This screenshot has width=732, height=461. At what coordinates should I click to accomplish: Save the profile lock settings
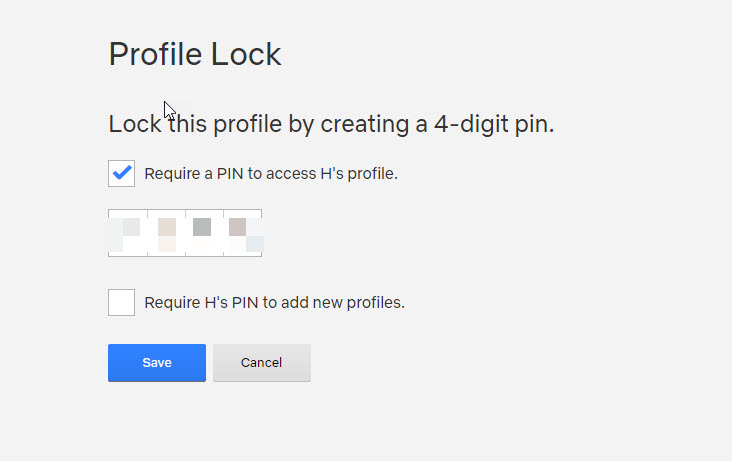click(x=157, y=363)
